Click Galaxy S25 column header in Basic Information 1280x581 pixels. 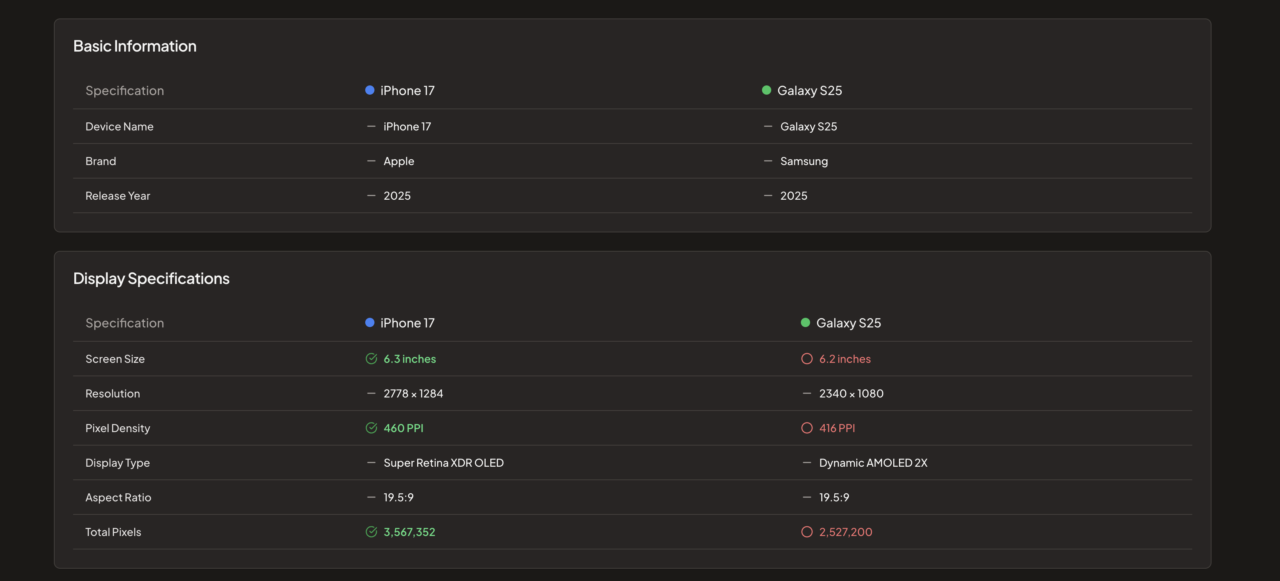click(809, 91)
